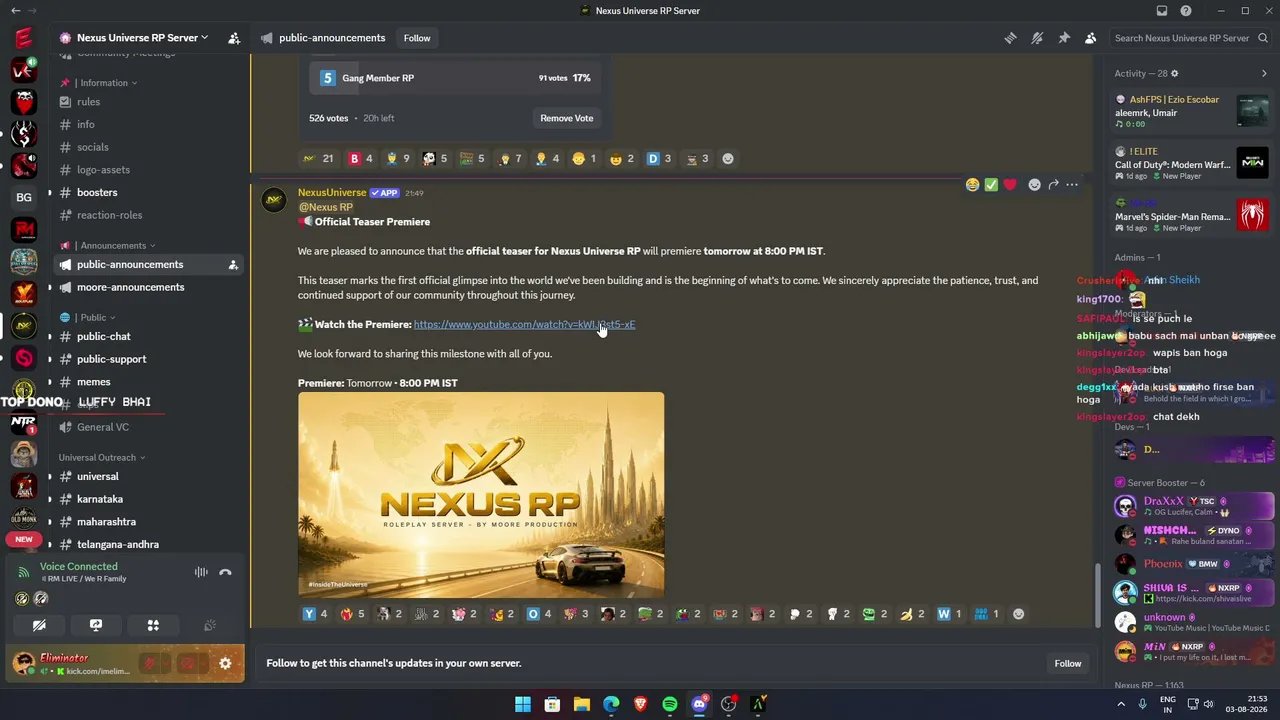
Task: React with the laughing emoji quick reaction
Action: 972,185
